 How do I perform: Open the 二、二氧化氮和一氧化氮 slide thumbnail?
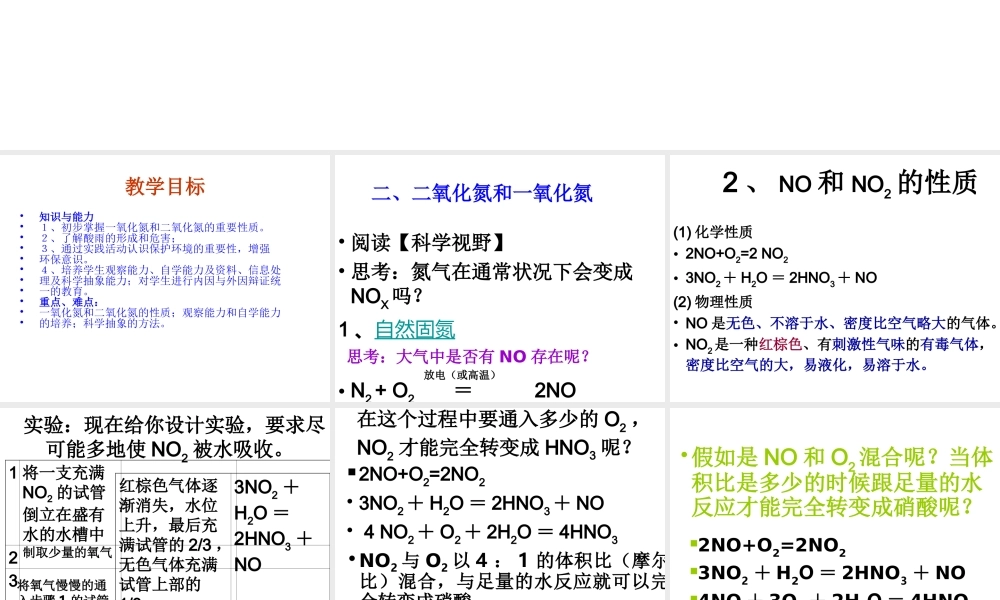(499, 278)
